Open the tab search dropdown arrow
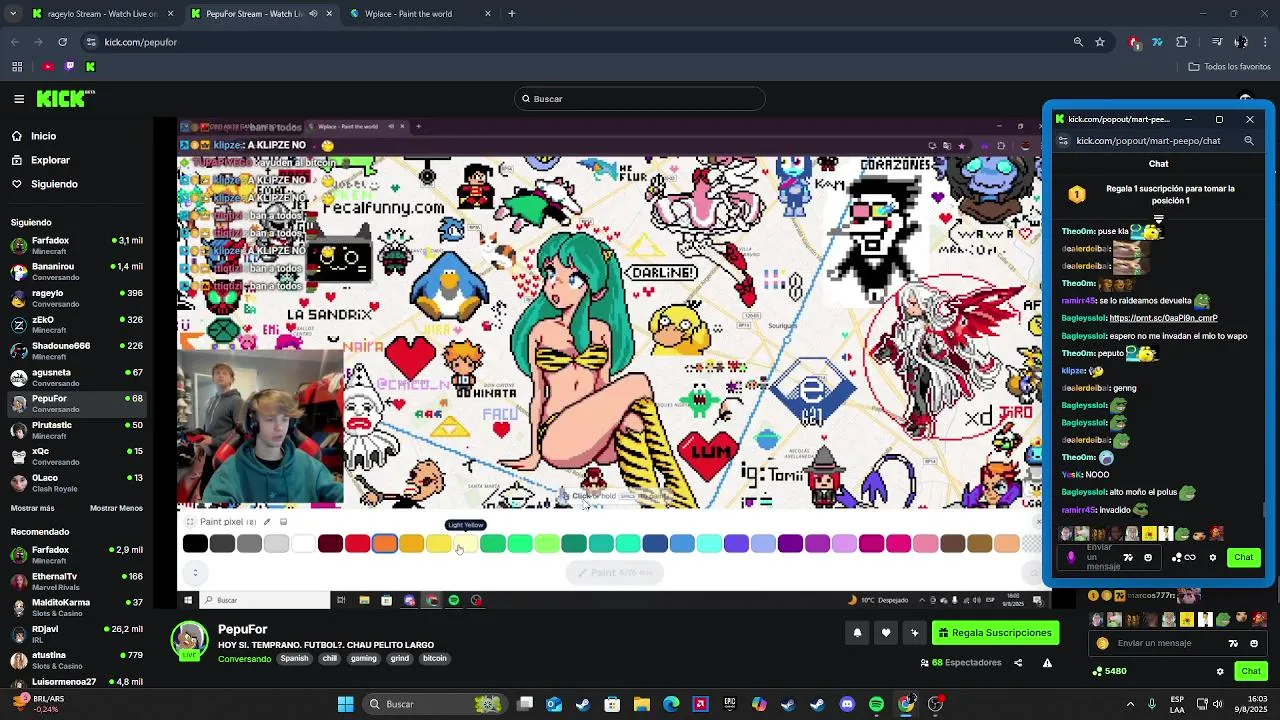This screenshot has width=1280, height=720. (x=13, y=14)
